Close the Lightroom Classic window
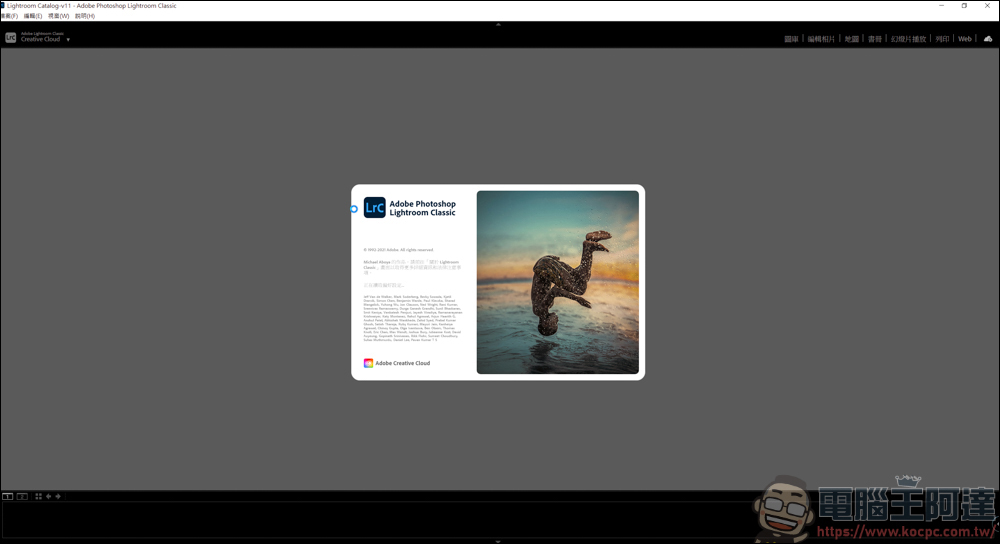The image size is (1000, 544). coord(987,6)
